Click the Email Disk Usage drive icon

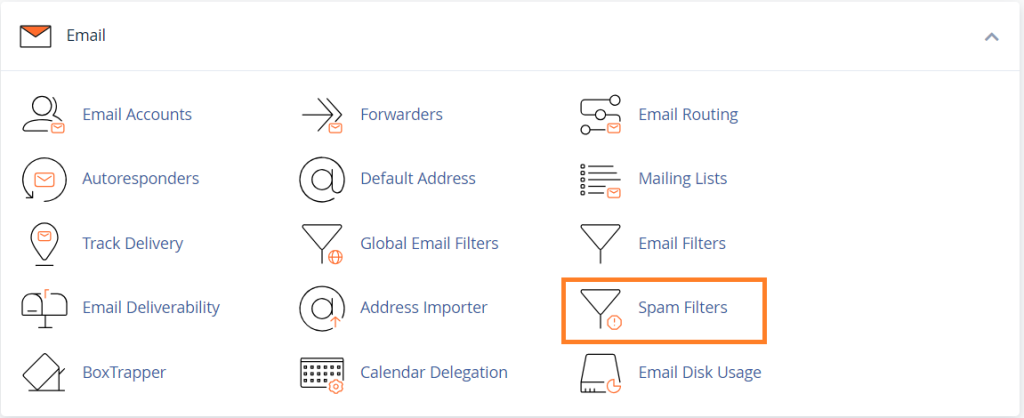click(x=600, y=374)
